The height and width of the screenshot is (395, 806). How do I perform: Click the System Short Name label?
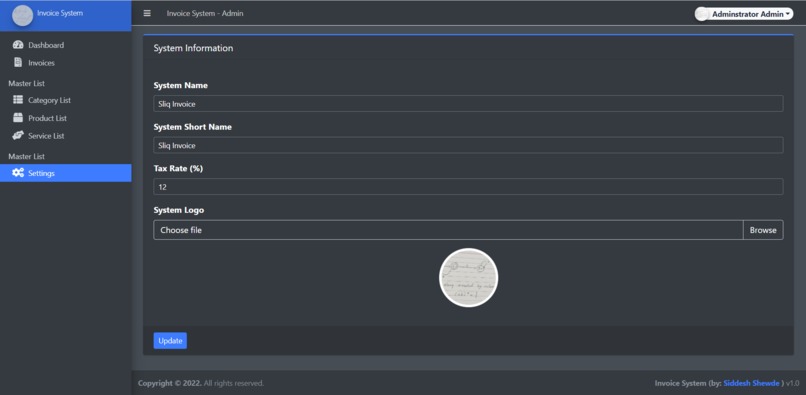(x=193, y=127)
